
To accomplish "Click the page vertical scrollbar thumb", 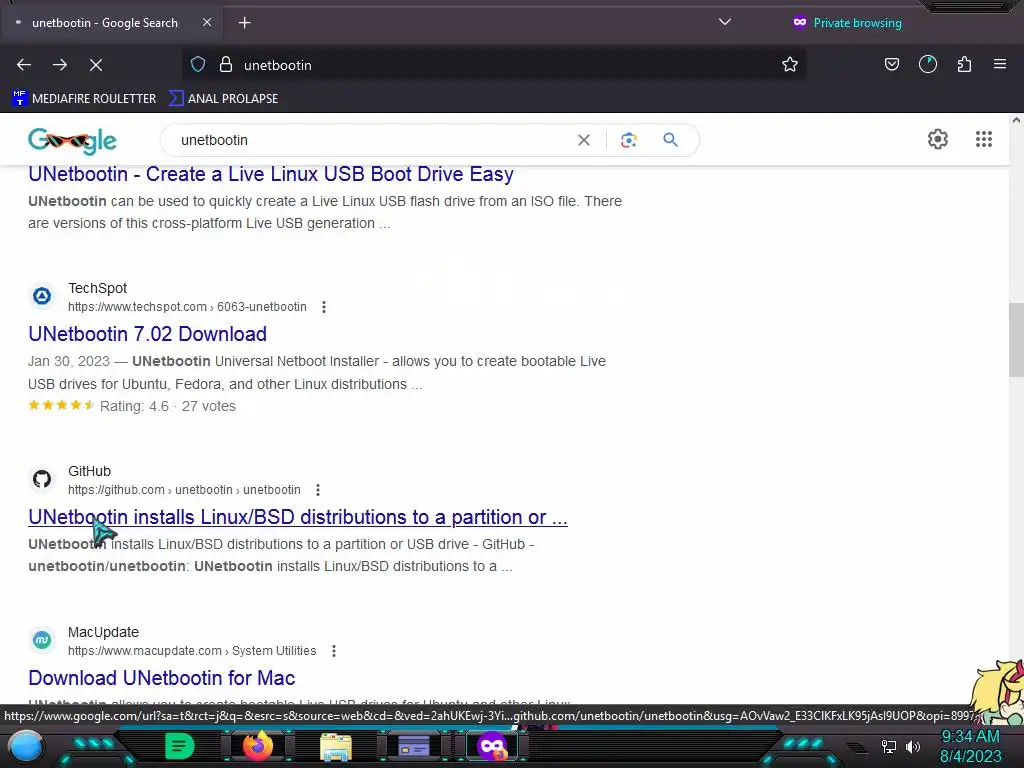I will (x=1016, y=340).
